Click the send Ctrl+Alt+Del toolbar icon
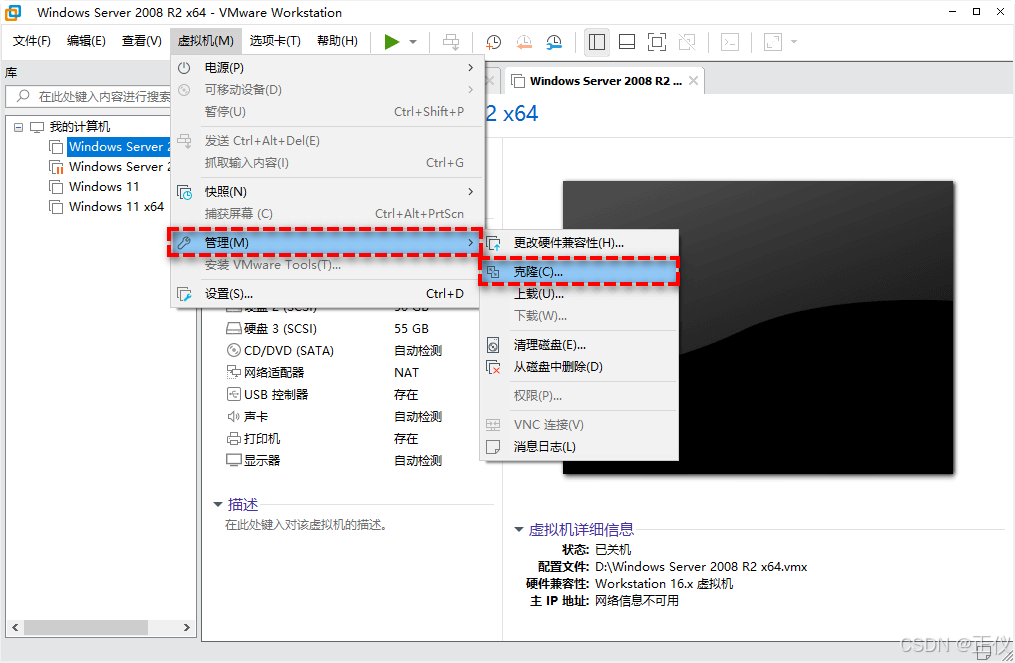 [451, 42]
